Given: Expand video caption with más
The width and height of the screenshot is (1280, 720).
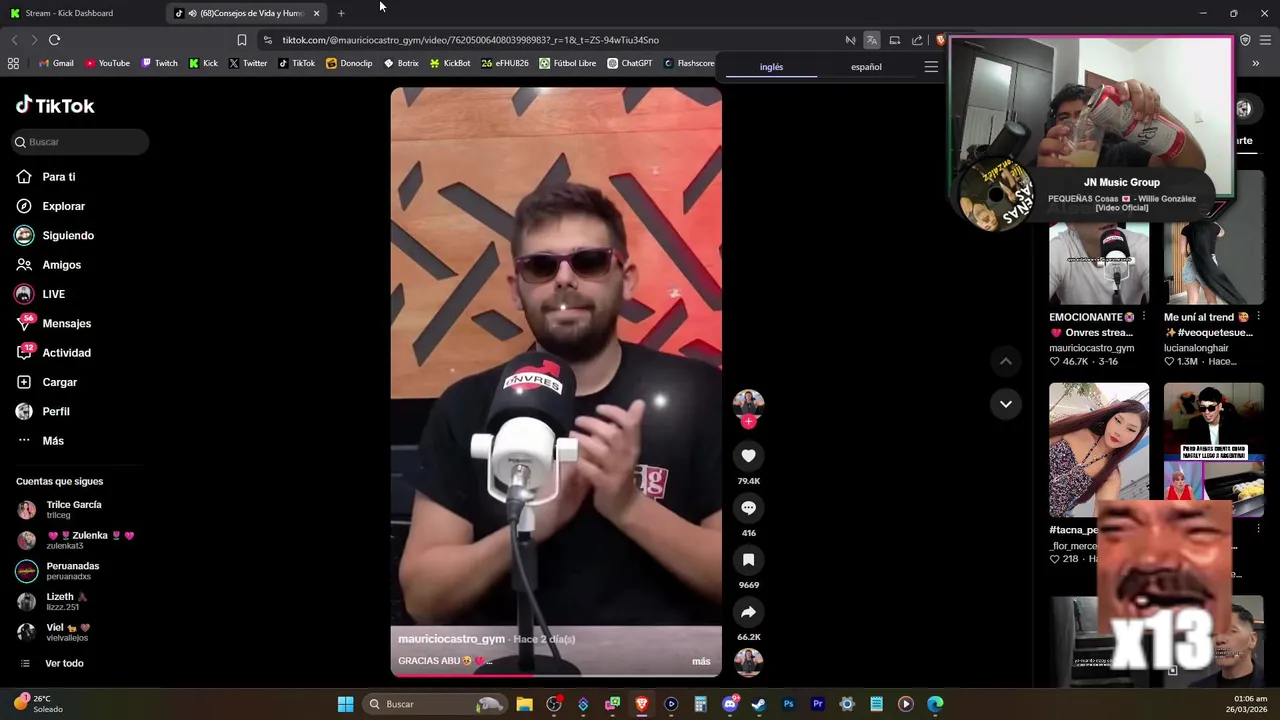Looking at the screenshot, I should click(x=701, y=661).
